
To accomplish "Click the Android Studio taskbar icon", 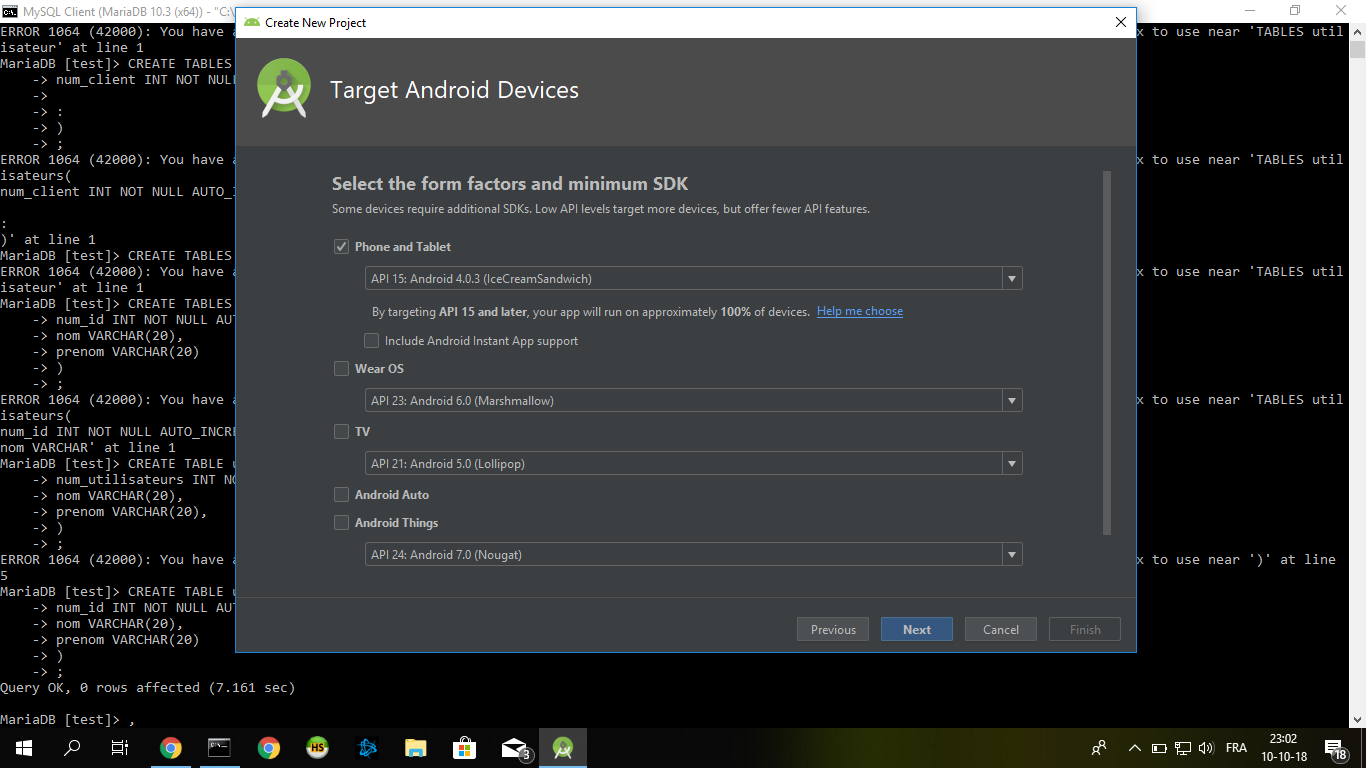I will (x=563, y=748).
